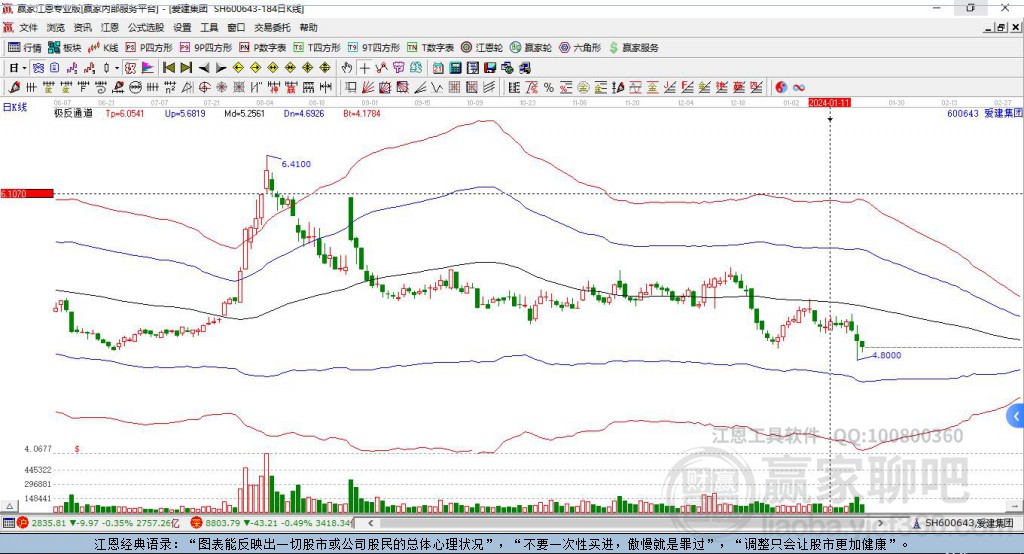Click the 4.8000 low price label

[x=886, y=355]
